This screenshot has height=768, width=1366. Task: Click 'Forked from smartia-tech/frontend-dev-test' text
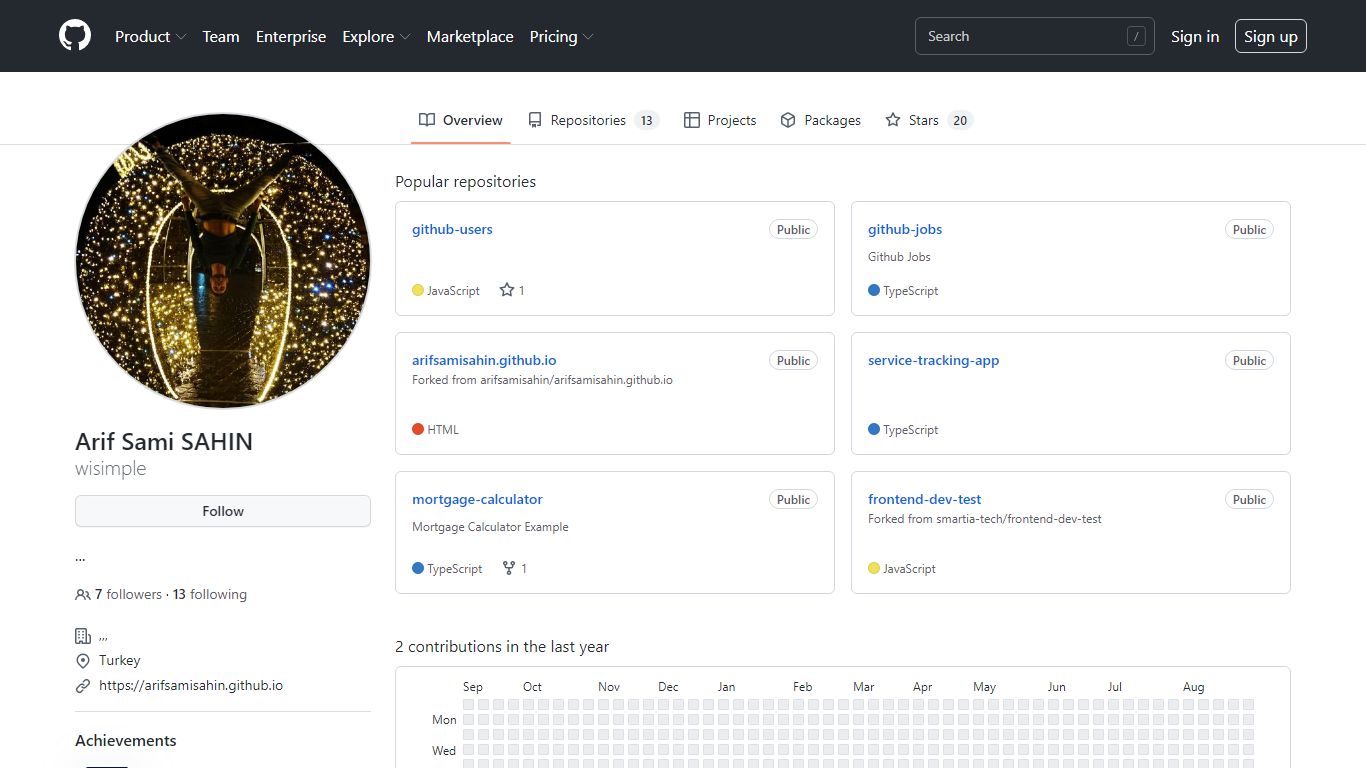click(985, 519)
